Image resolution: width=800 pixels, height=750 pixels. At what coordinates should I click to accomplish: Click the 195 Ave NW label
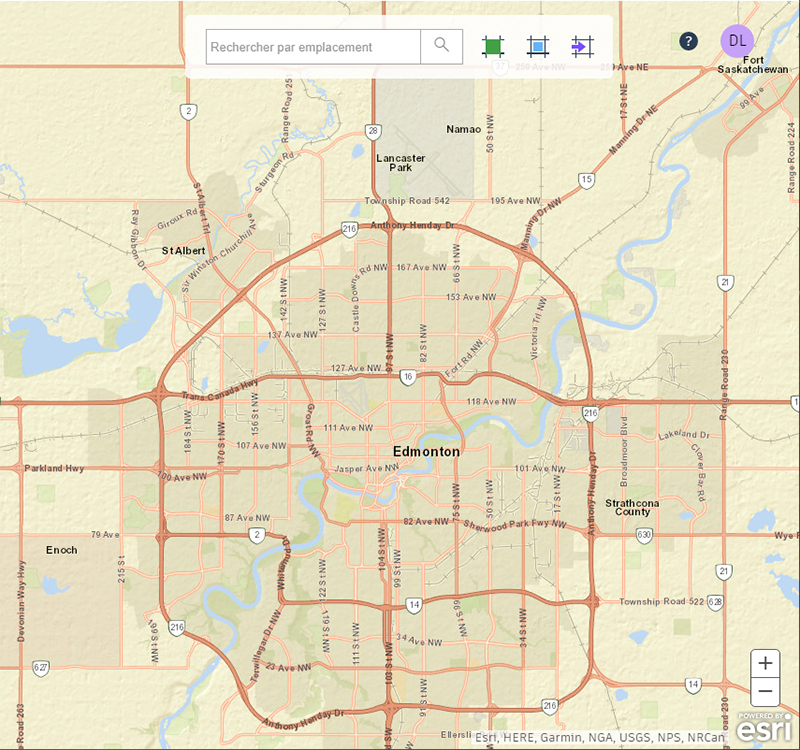[515, 201]
